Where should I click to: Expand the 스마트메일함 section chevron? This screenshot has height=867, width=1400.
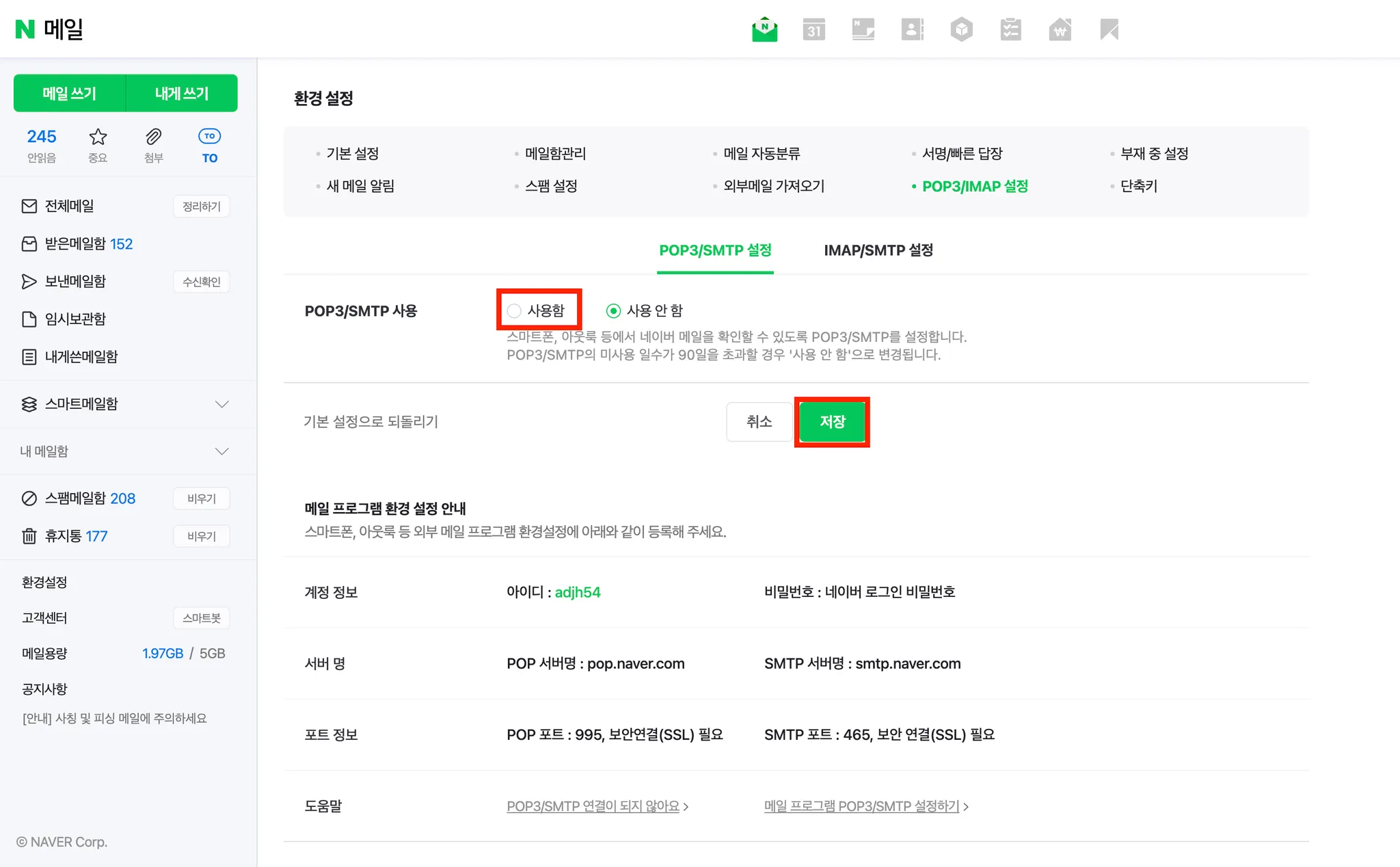tap(221, 404)
